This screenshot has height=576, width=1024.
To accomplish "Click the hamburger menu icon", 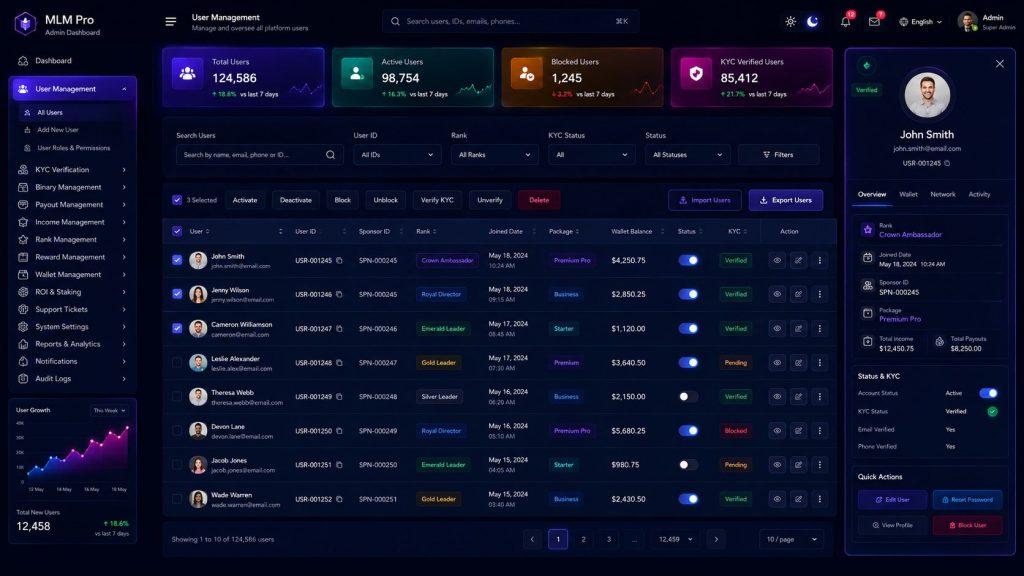I will (x=170, y=22).
